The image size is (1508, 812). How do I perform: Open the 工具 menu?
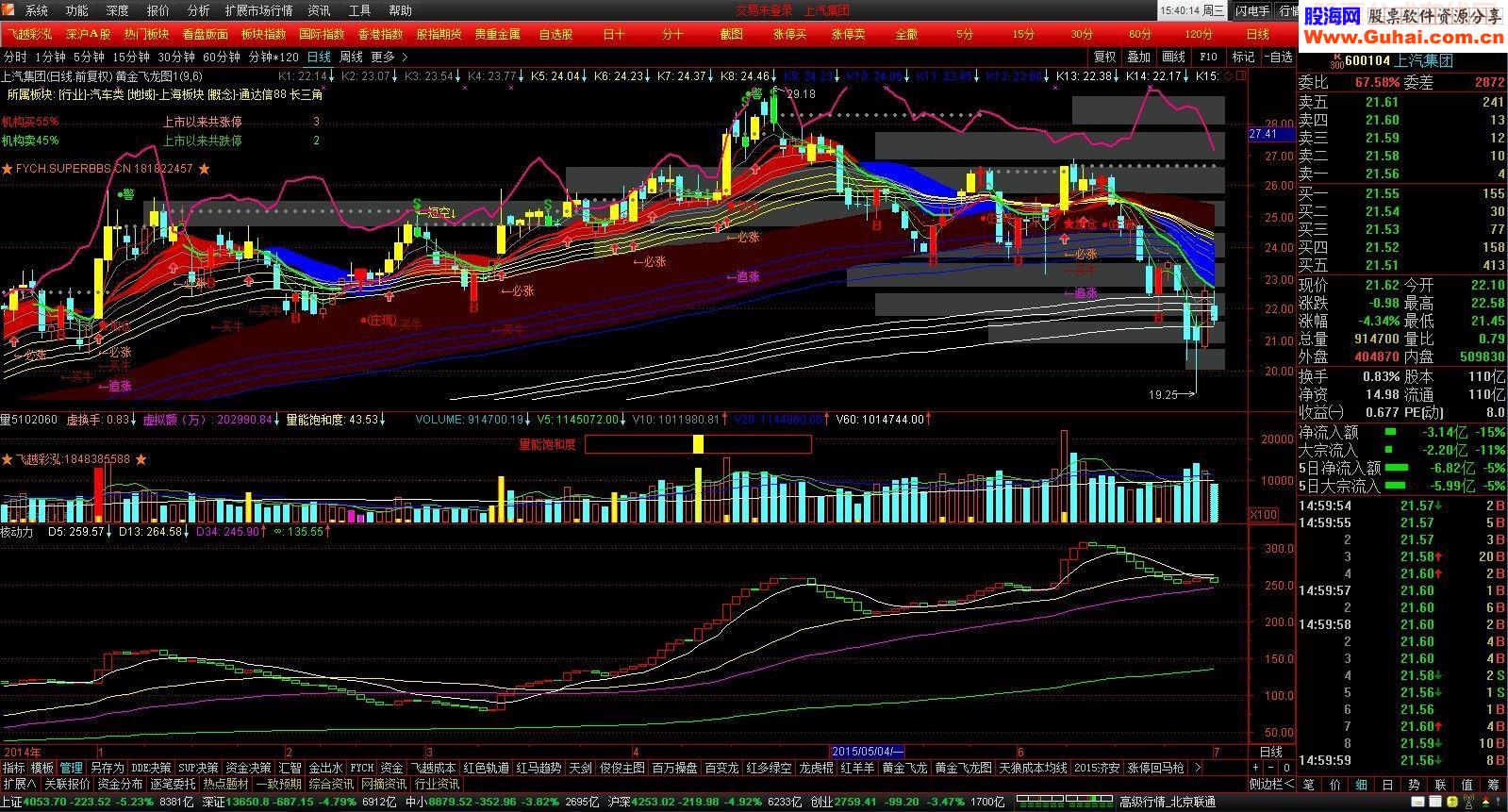[359, 10]
